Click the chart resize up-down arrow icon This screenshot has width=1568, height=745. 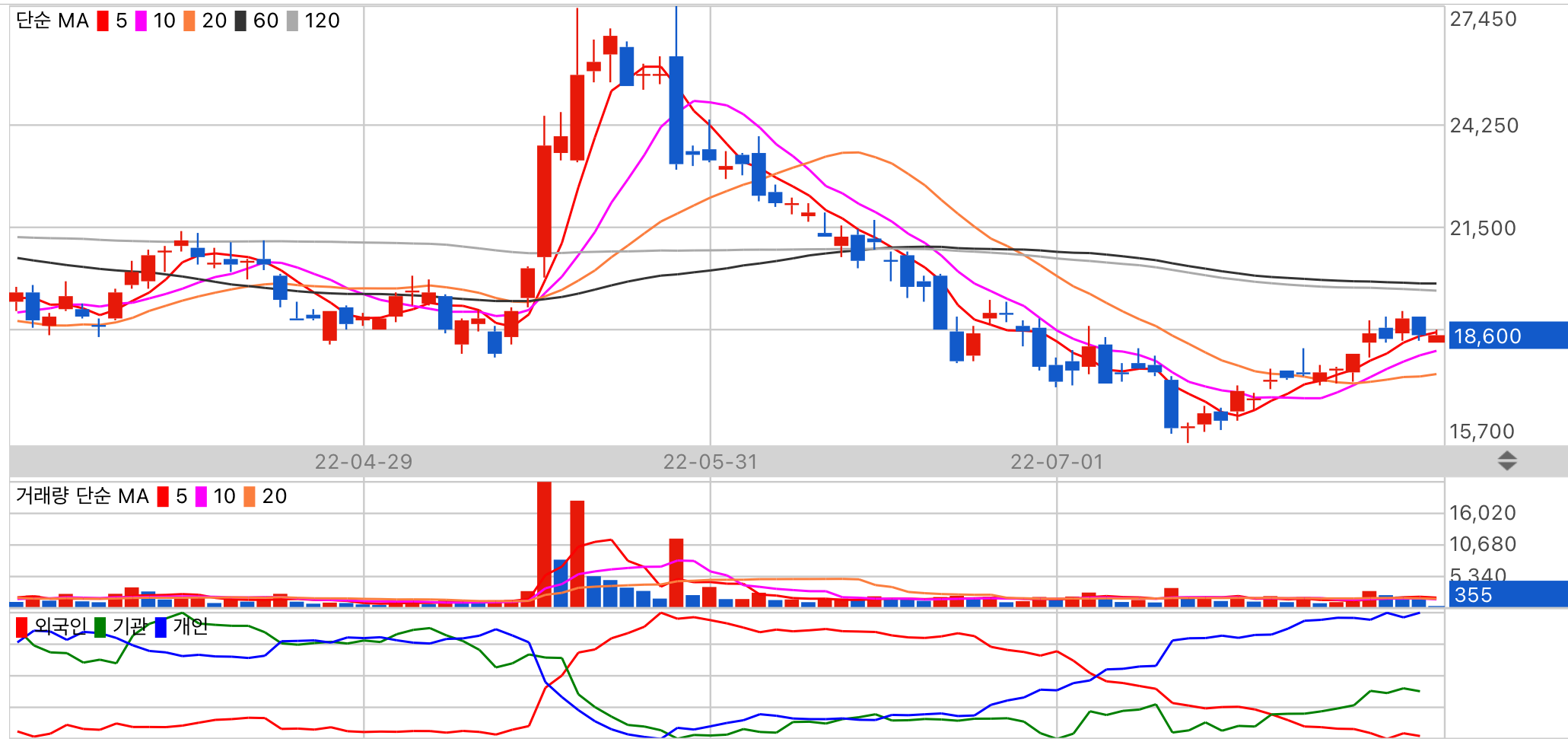pyautogui.click(x=1506, y=461)
